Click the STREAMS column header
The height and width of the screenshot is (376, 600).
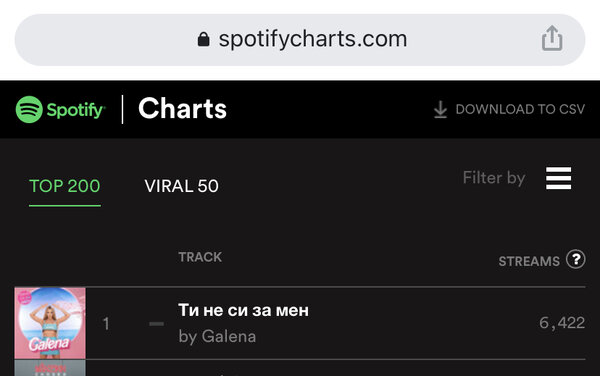pos(529,261)
